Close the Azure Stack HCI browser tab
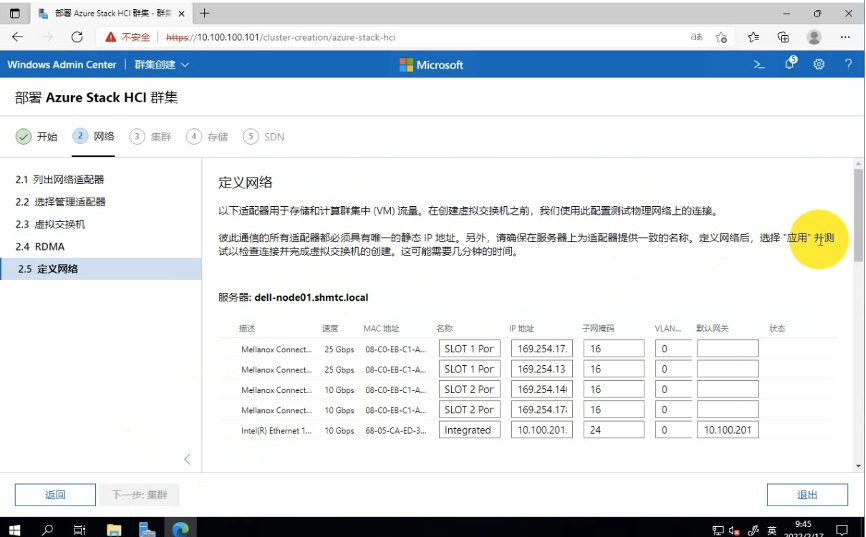The width and height of the screenshot is (866, 537). [x=181, y=14]
